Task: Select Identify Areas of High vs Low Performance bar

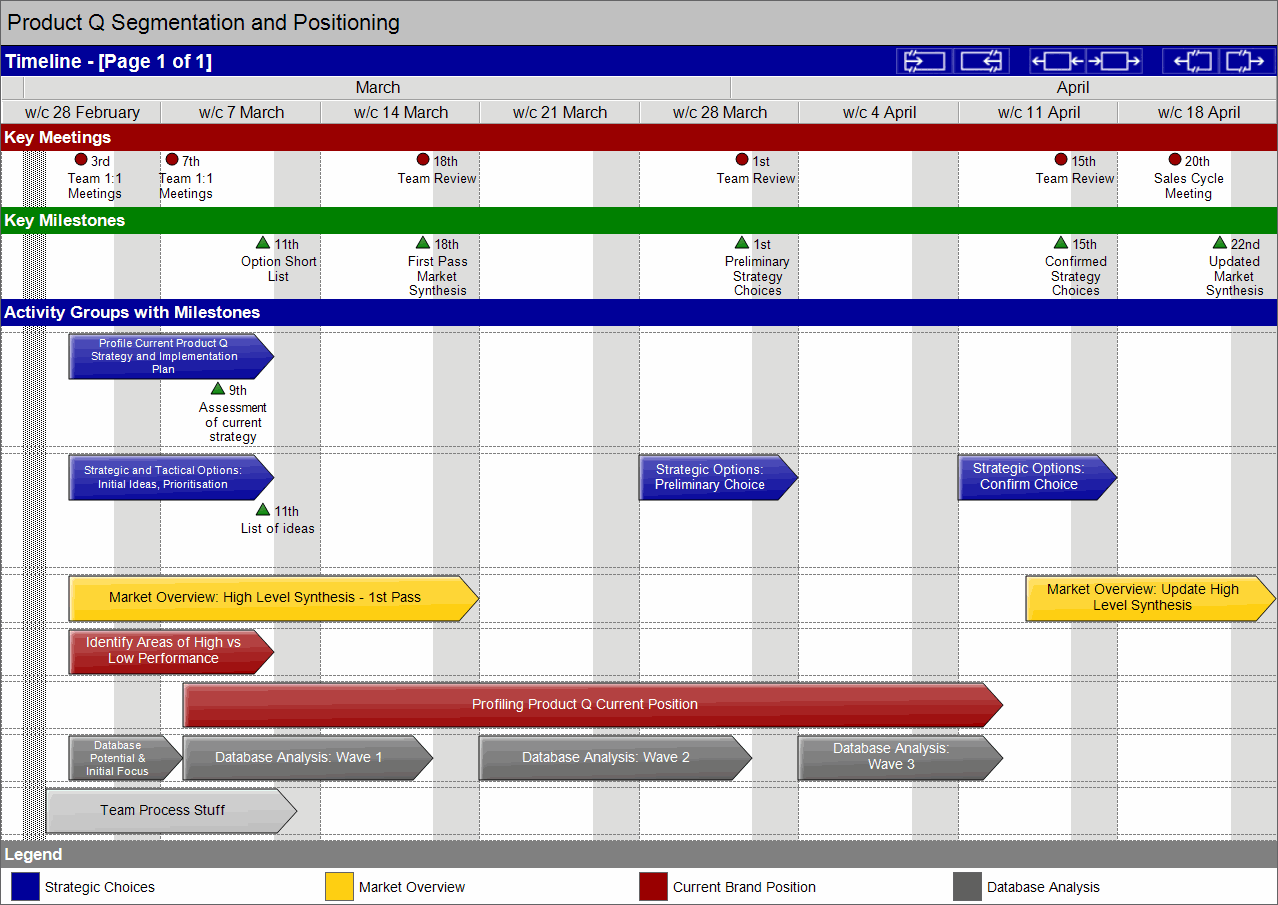Action: [x=171, y=651]
